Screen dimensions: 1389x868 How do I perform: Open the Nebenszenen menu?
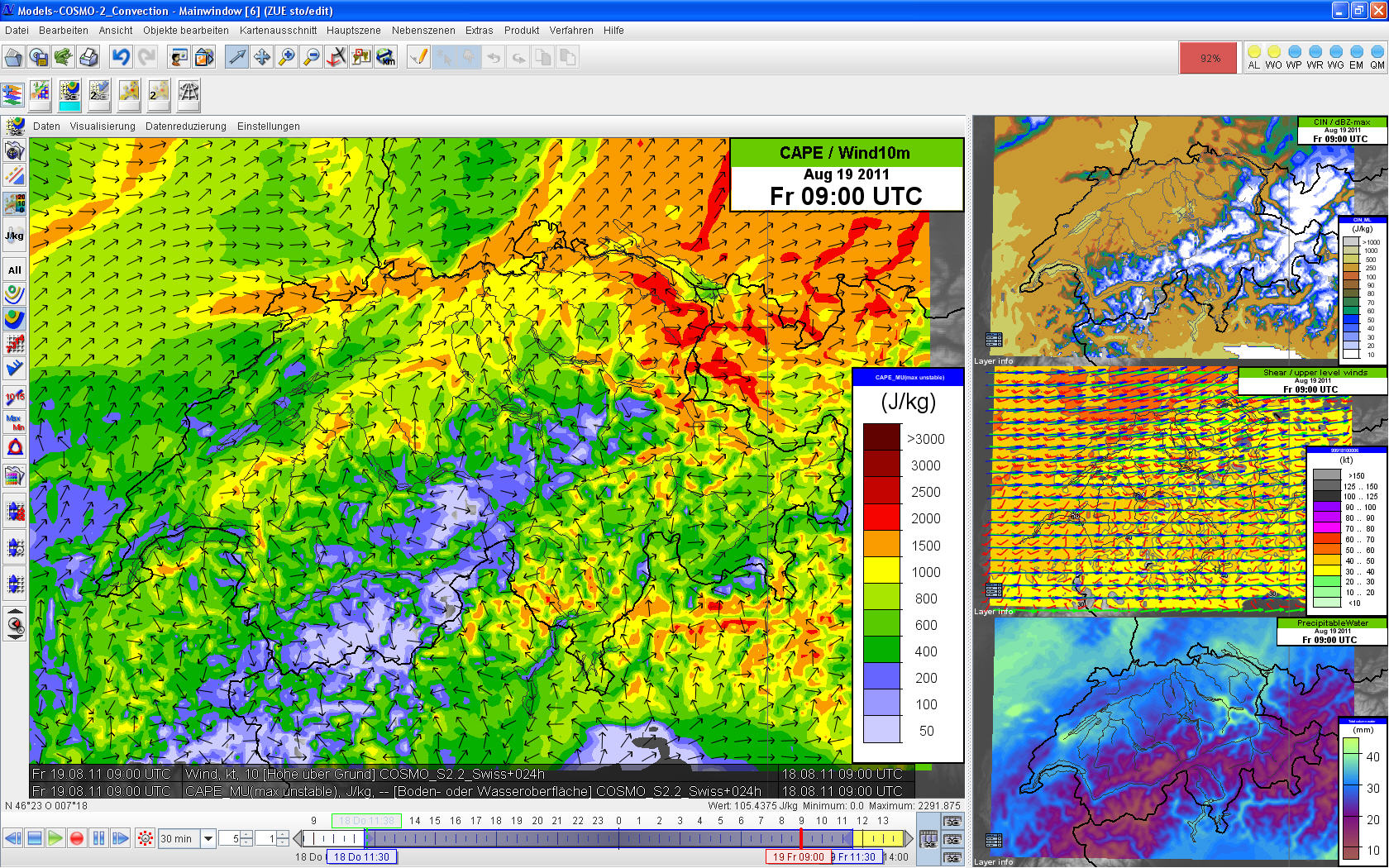pyautogui.click(x=423, y=31)
